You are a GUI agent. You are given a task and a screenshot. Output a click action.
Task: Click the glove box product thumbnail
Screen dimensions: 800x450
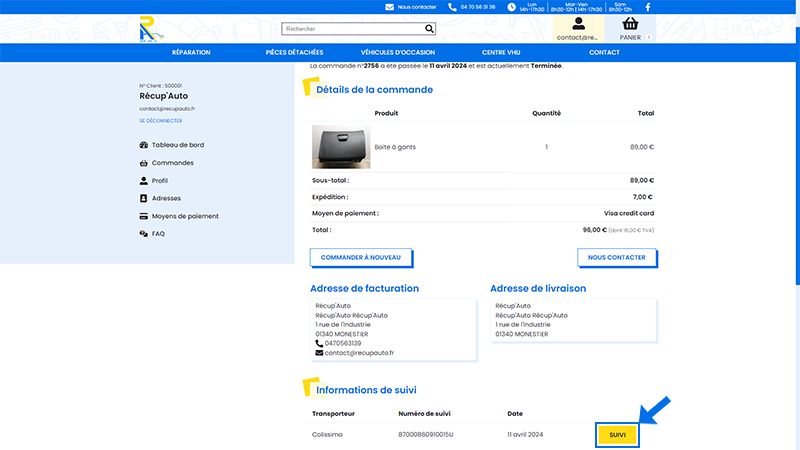pos(341,147)
